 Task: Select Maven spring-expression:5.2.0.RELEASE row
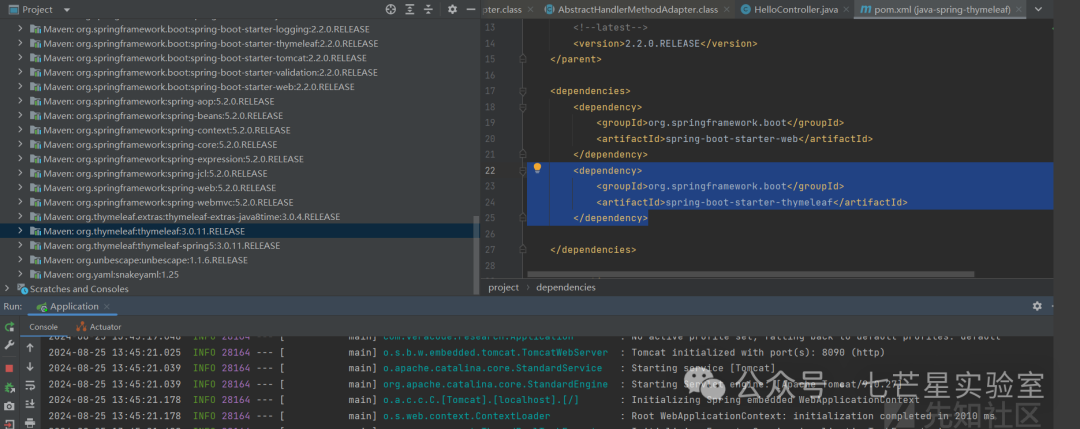238,159
